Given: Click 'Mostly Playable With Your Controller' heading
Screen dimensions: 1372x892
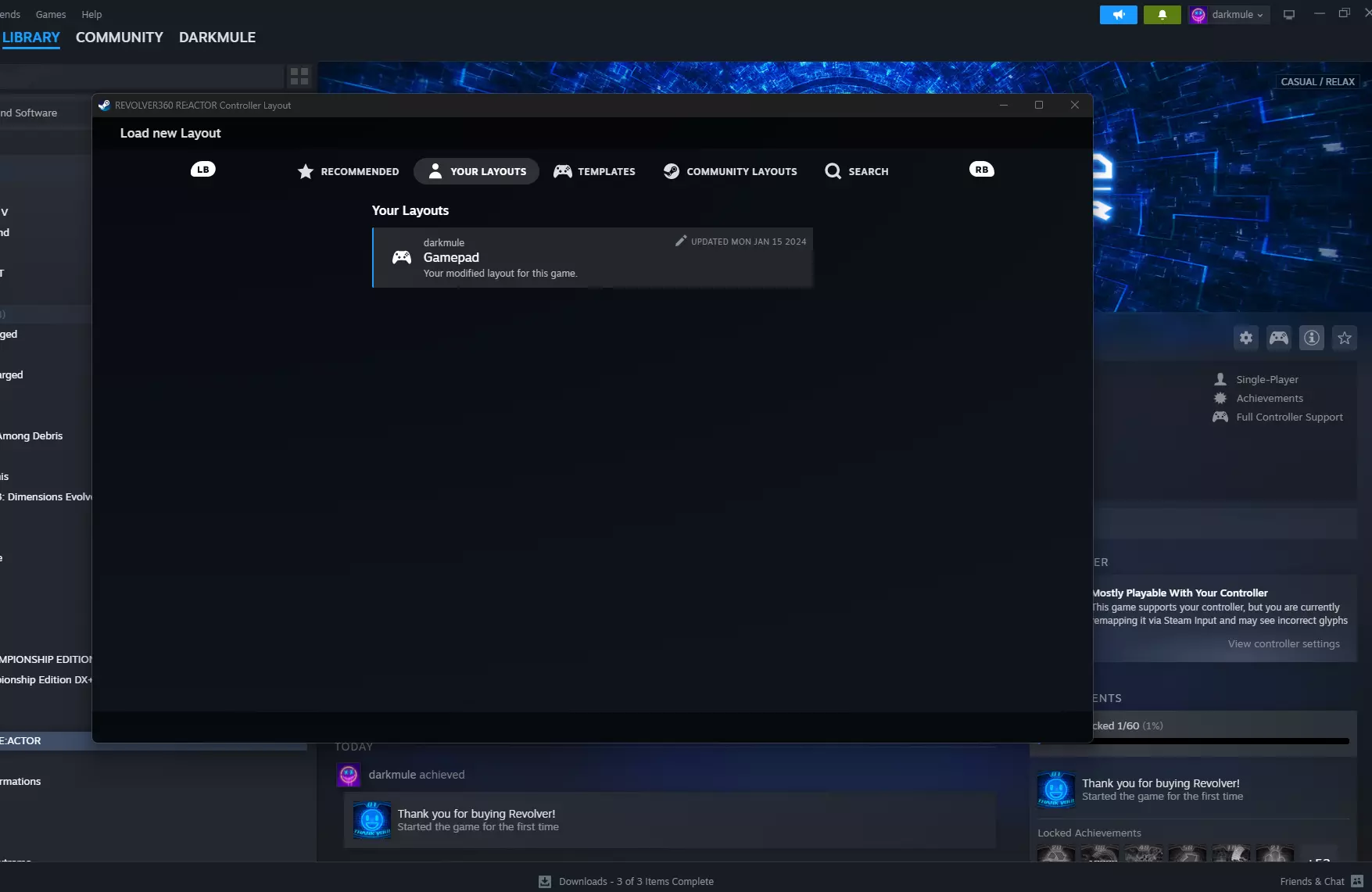Looking at the screenshot, I should point(1180,593).
